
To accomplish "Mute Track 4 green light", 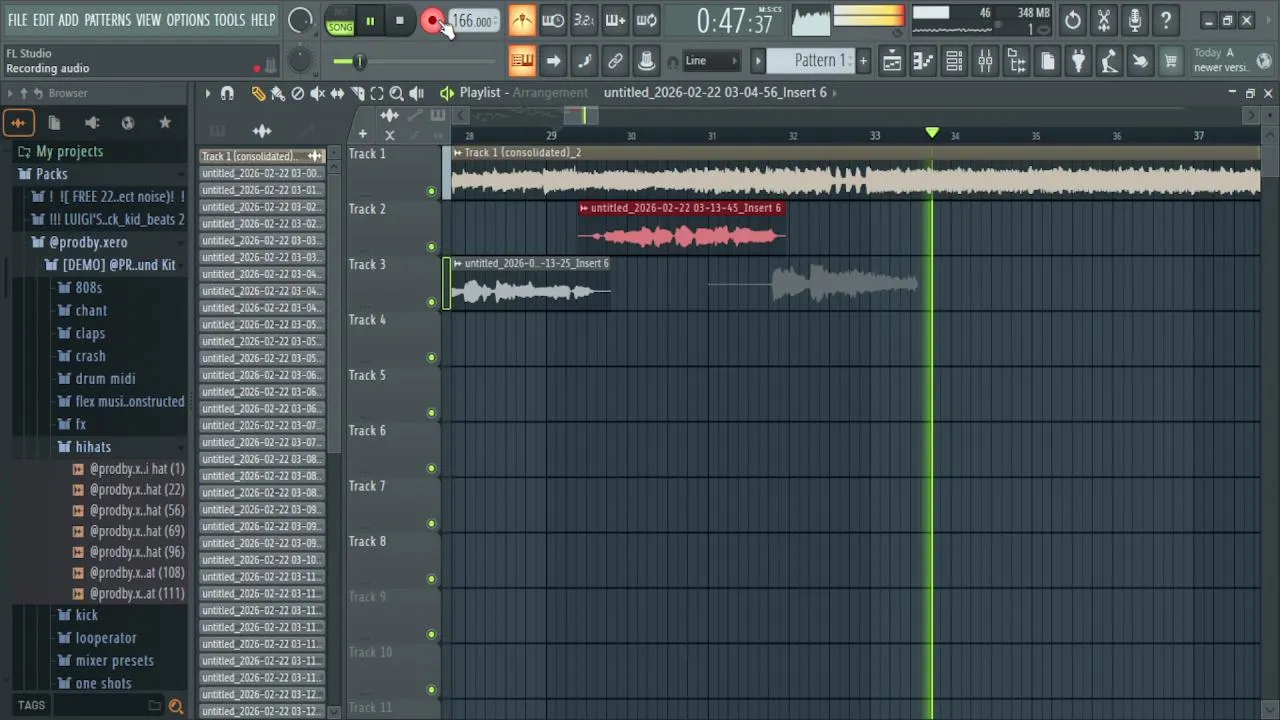I will [432, 357].
